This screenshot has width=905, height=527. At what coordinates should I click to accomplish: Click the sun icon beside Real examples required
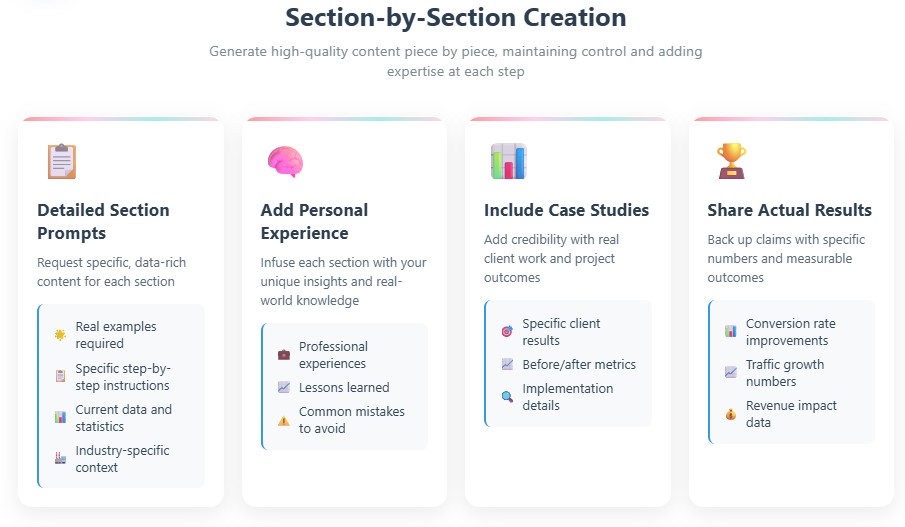60,335
